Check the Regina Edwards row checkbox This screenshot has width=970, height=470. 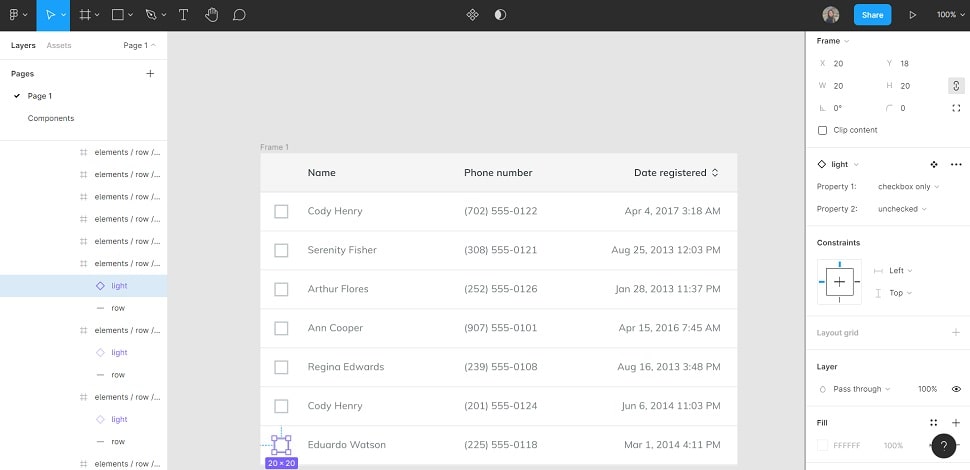click(281, 367)
